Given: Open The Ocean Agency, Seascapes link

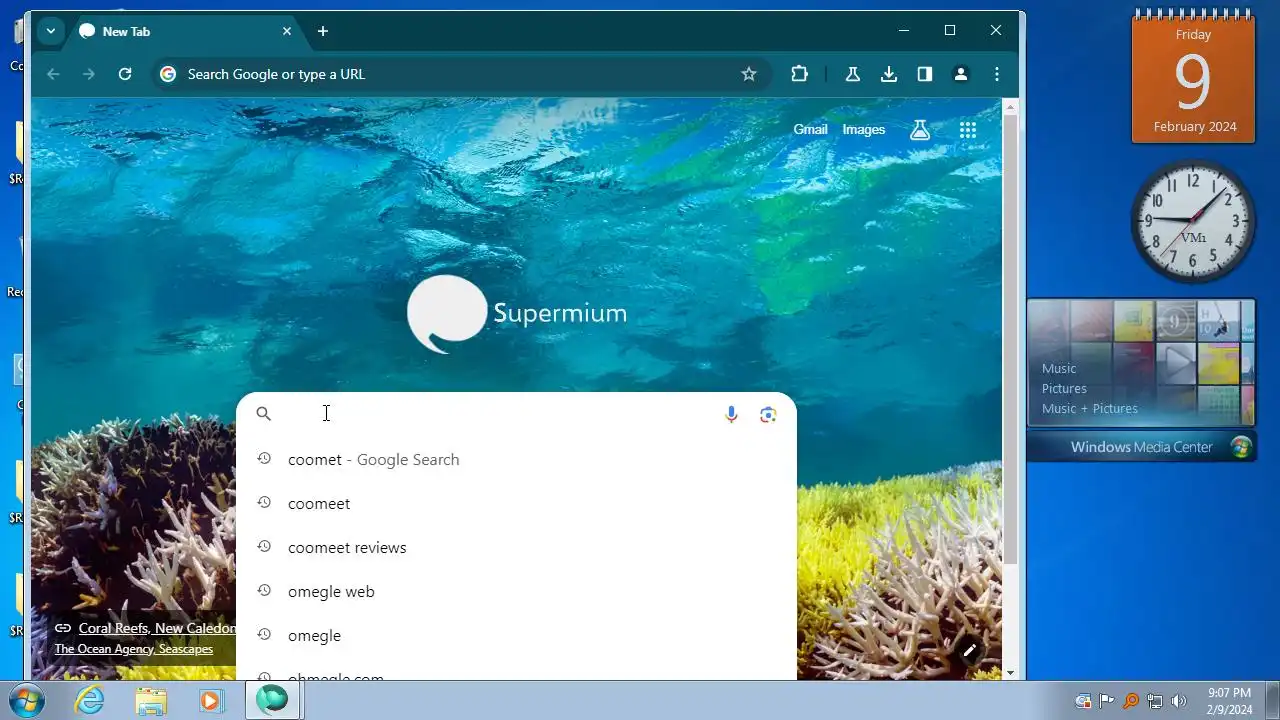Looking at the screenshot, I should [133, 649].
